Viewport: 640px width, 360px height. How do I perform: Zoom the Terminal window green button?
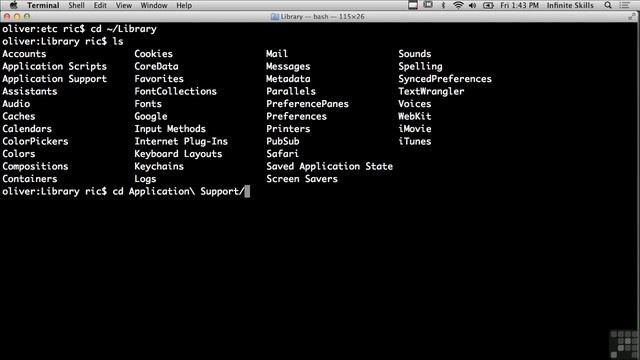[27, 17]
